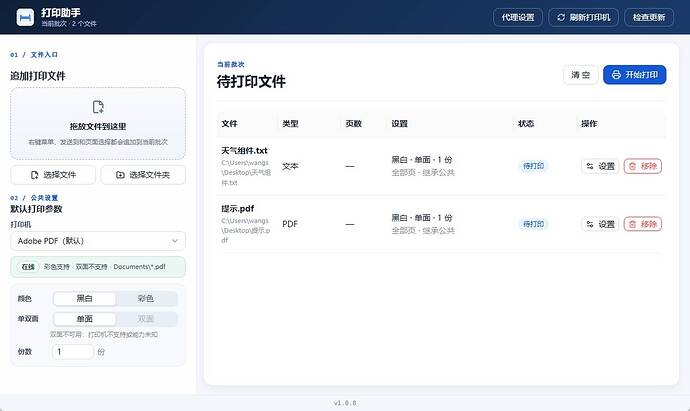
Task: Click the printer icon in 开始打印
Action: [616, 74]
